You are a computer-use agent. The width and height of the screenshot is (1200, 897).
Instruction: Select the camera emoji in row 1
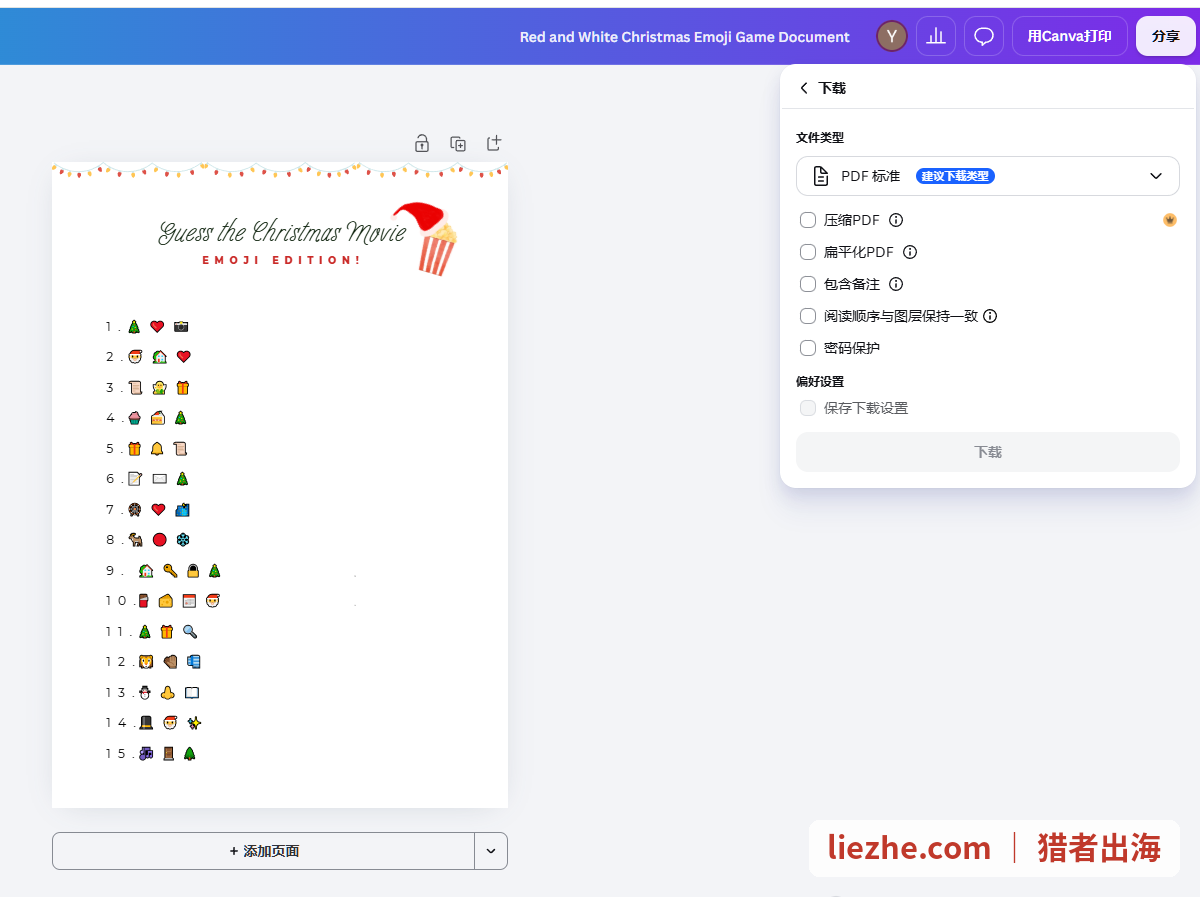(181, 326)
